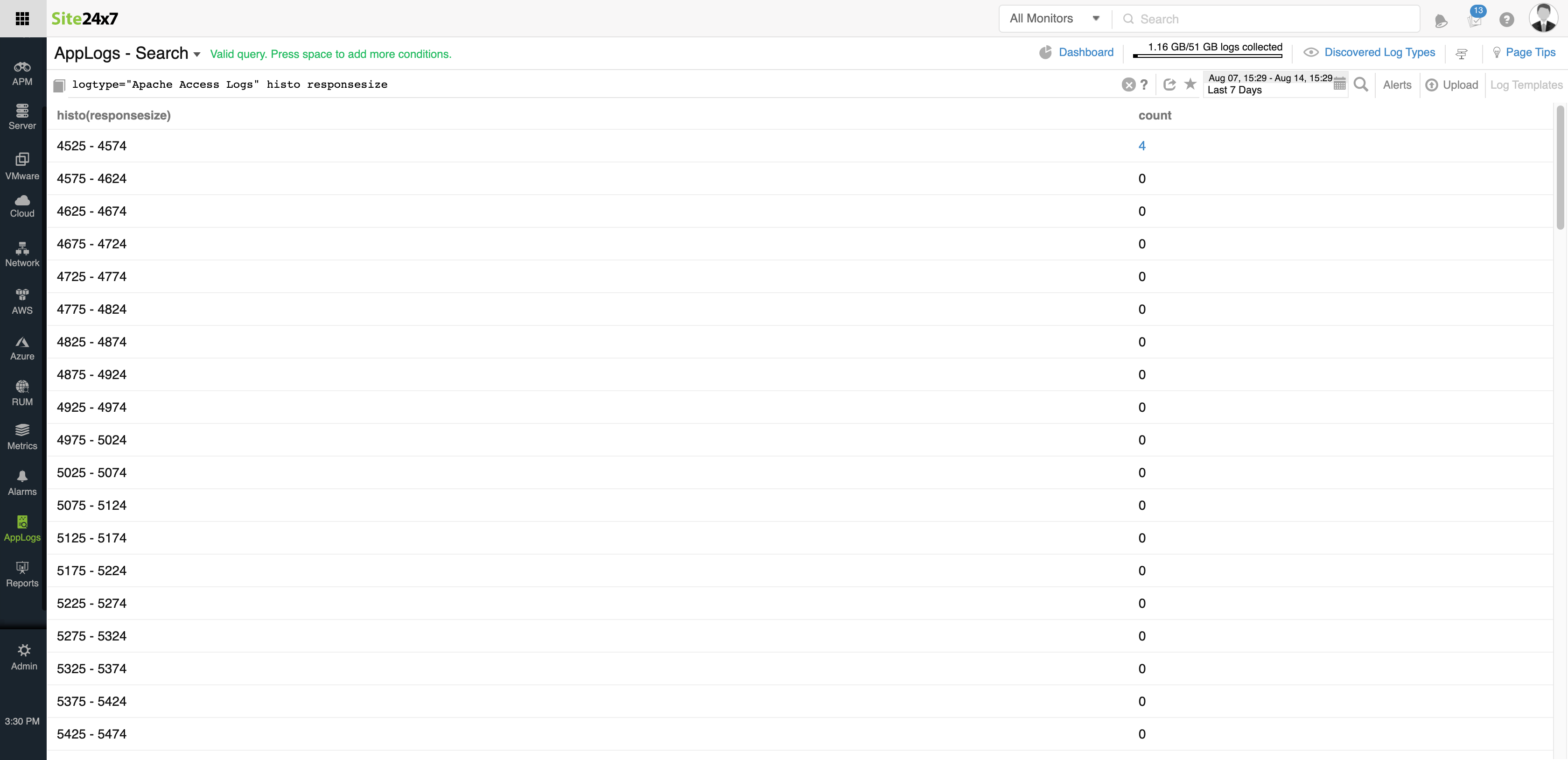1568x760 pixels.
Task: Click the Dashboard link
Action: tap(1085, 52)
